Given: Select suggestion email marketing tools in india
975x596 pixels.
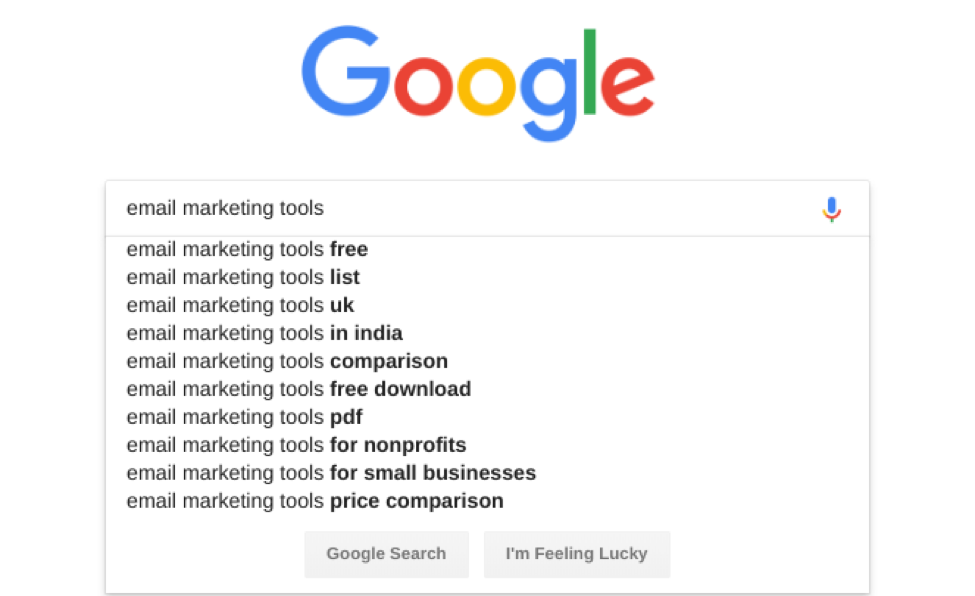Looking at the screenshot, I should click(263, 333).
